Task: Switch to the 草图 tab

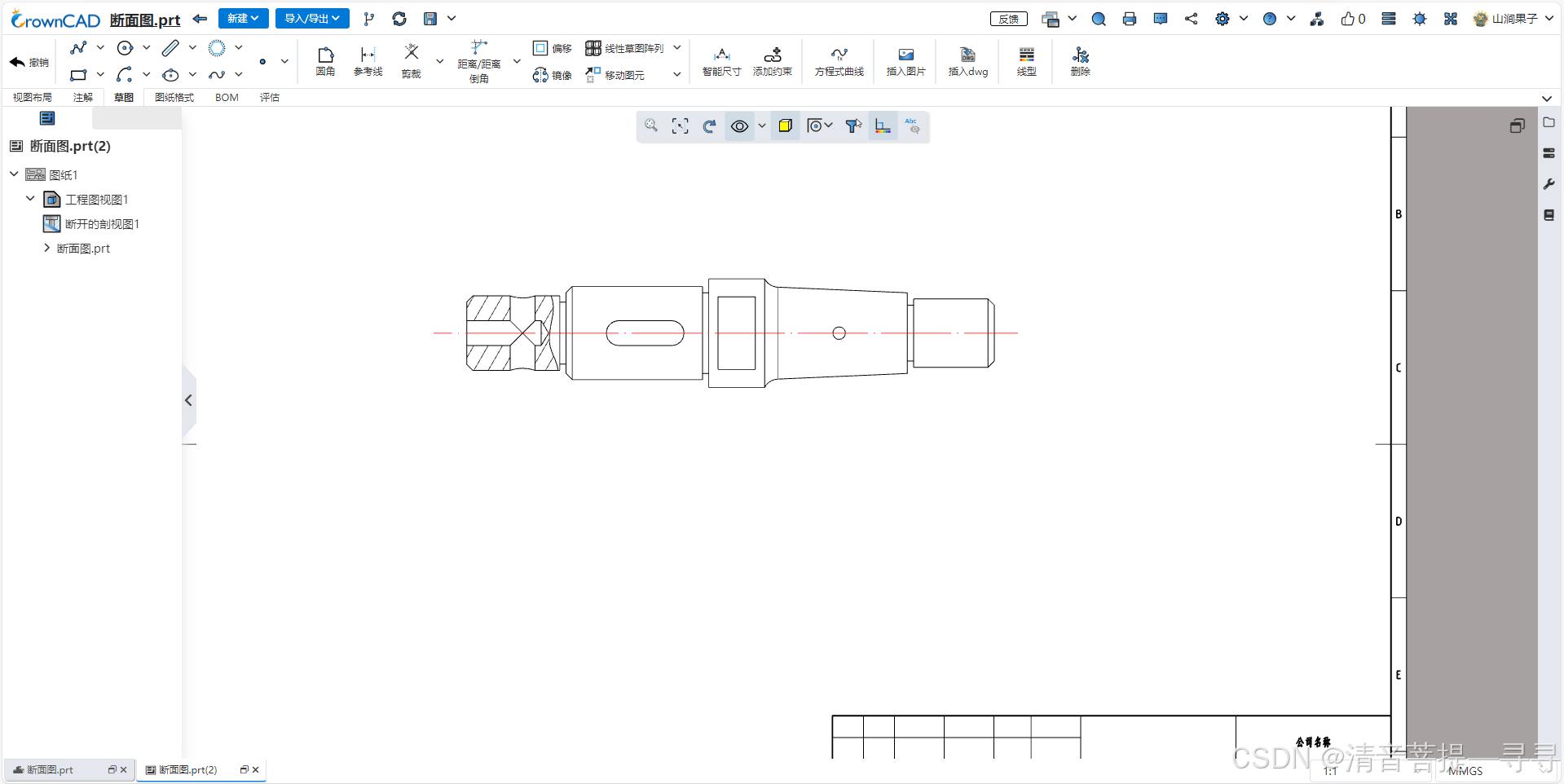Action: pyautogui.click(x=124, y=98)
